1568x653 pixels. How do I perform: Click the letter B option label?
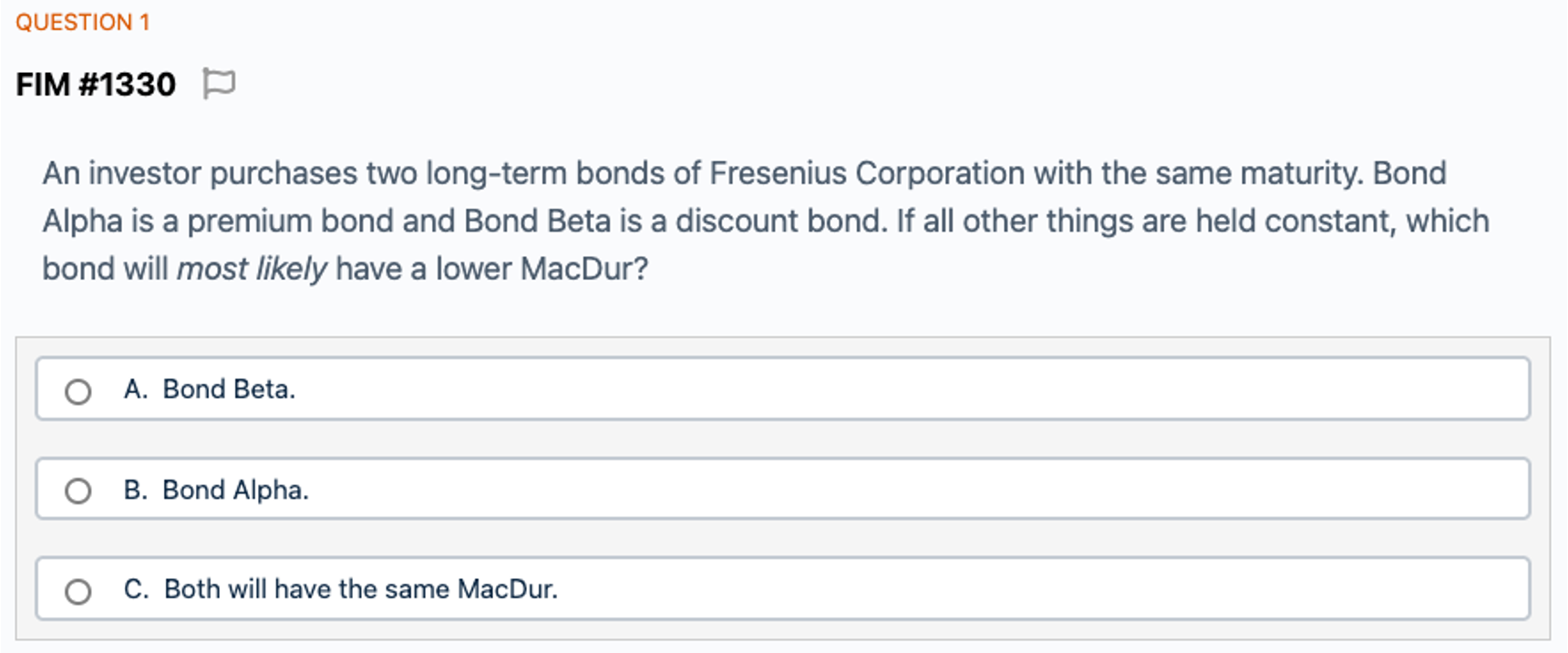[x=135, y=490]
